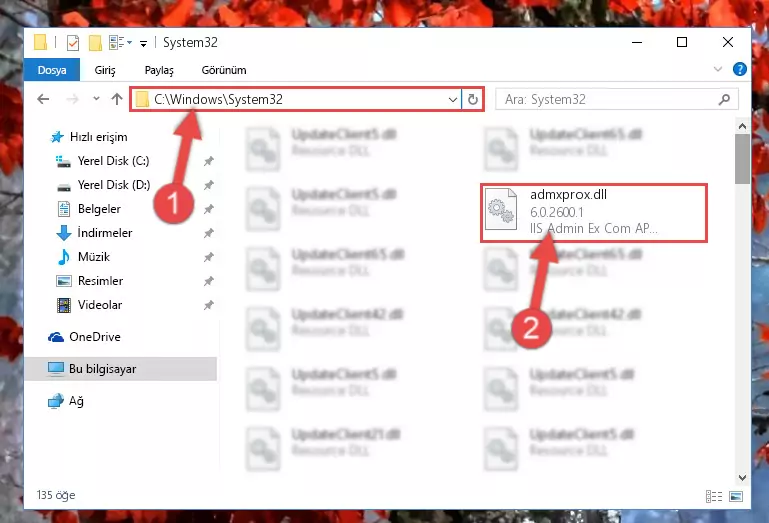769x523 pixels.
Task: Click the back navigation arrow
Action: click(43, 99)
